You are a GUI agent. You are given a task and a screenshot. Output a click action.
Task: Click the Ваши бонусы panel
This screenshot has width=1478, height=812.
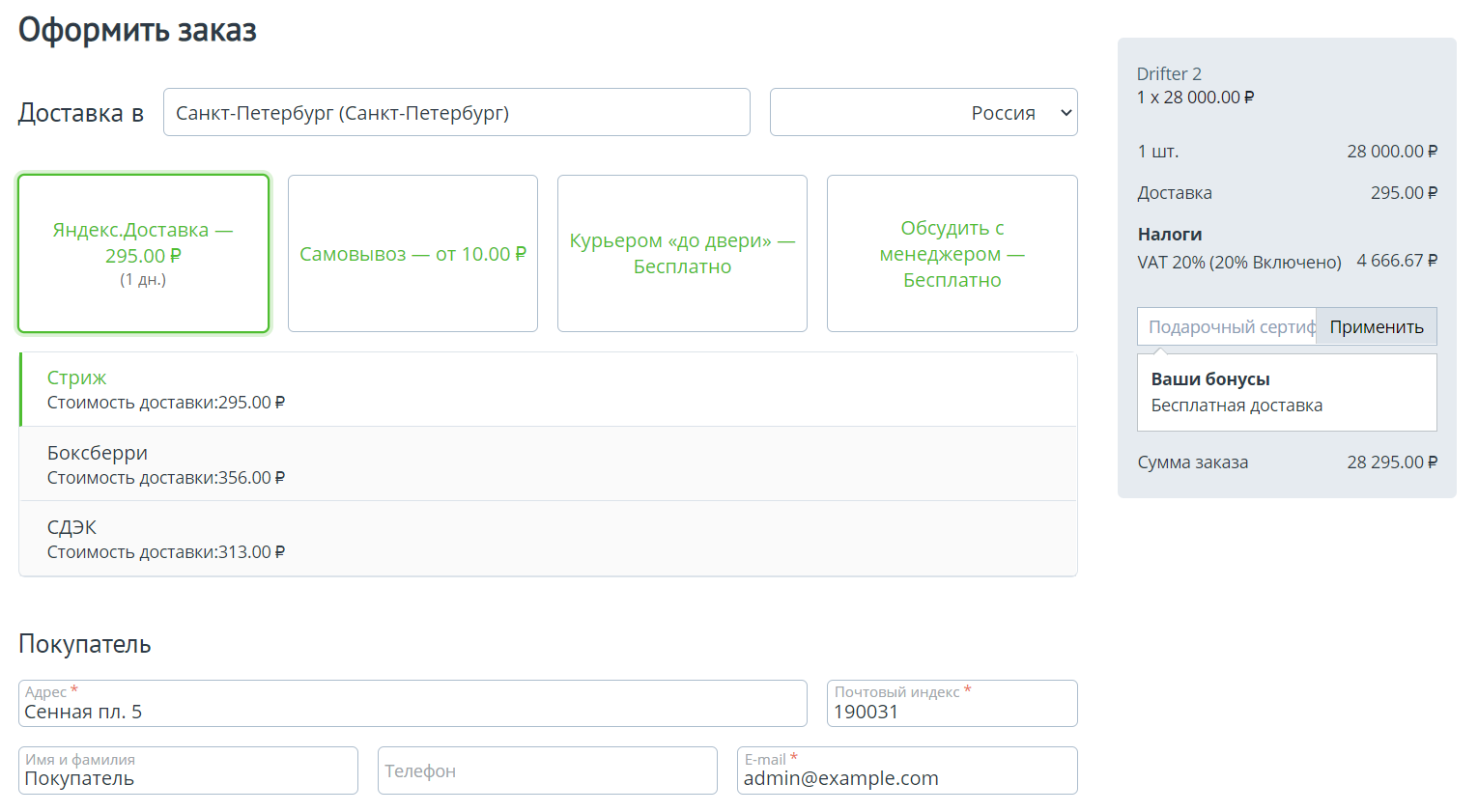1286,392
